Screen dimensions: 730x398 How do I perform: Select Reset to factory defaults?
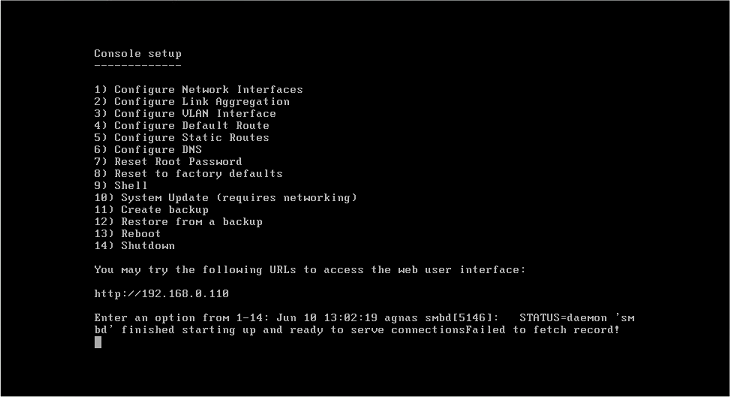(188, 174)
